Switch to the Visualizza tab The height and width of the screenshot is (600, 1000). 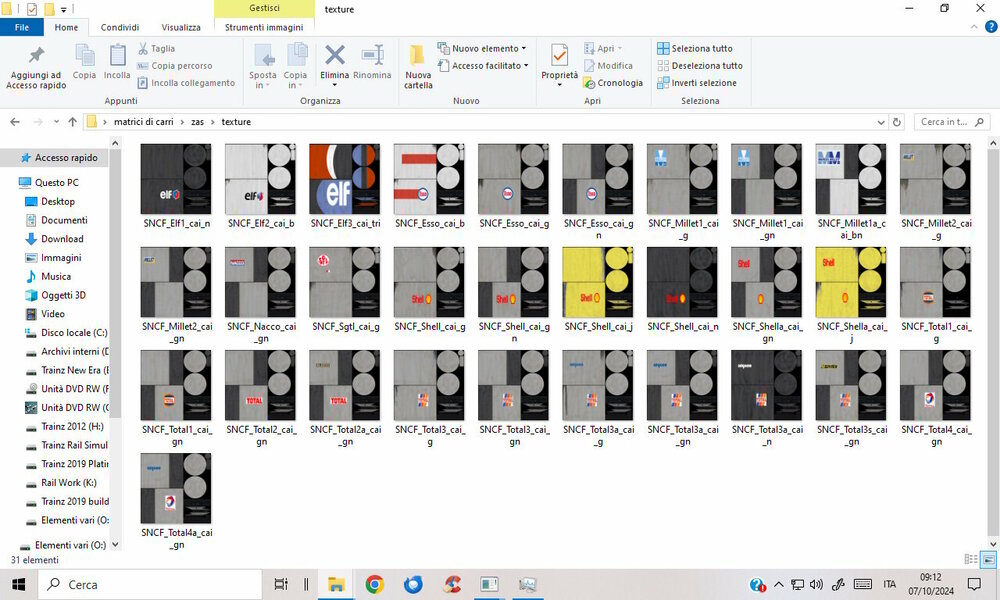(181, 27)
